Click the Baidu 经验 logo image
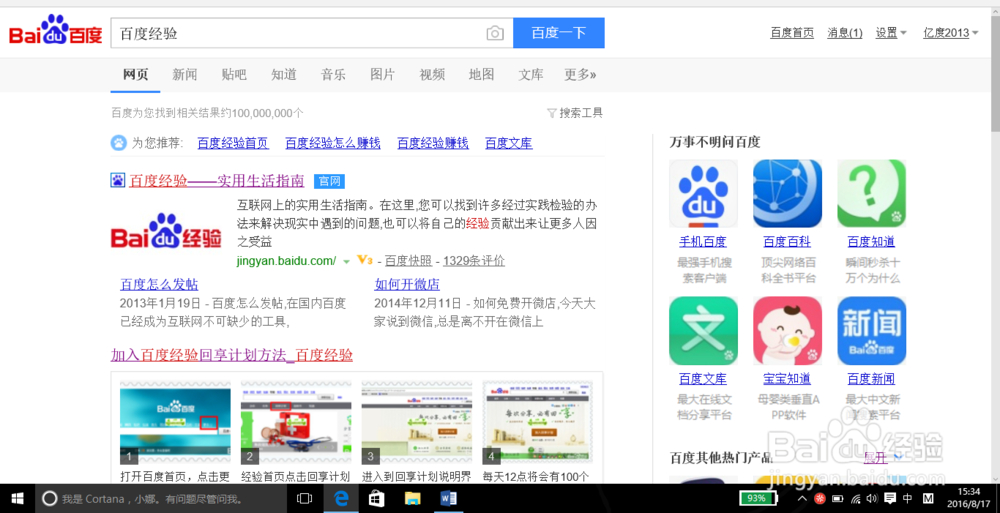Viewport: 1000px width, 513px height. pos(166,230)
